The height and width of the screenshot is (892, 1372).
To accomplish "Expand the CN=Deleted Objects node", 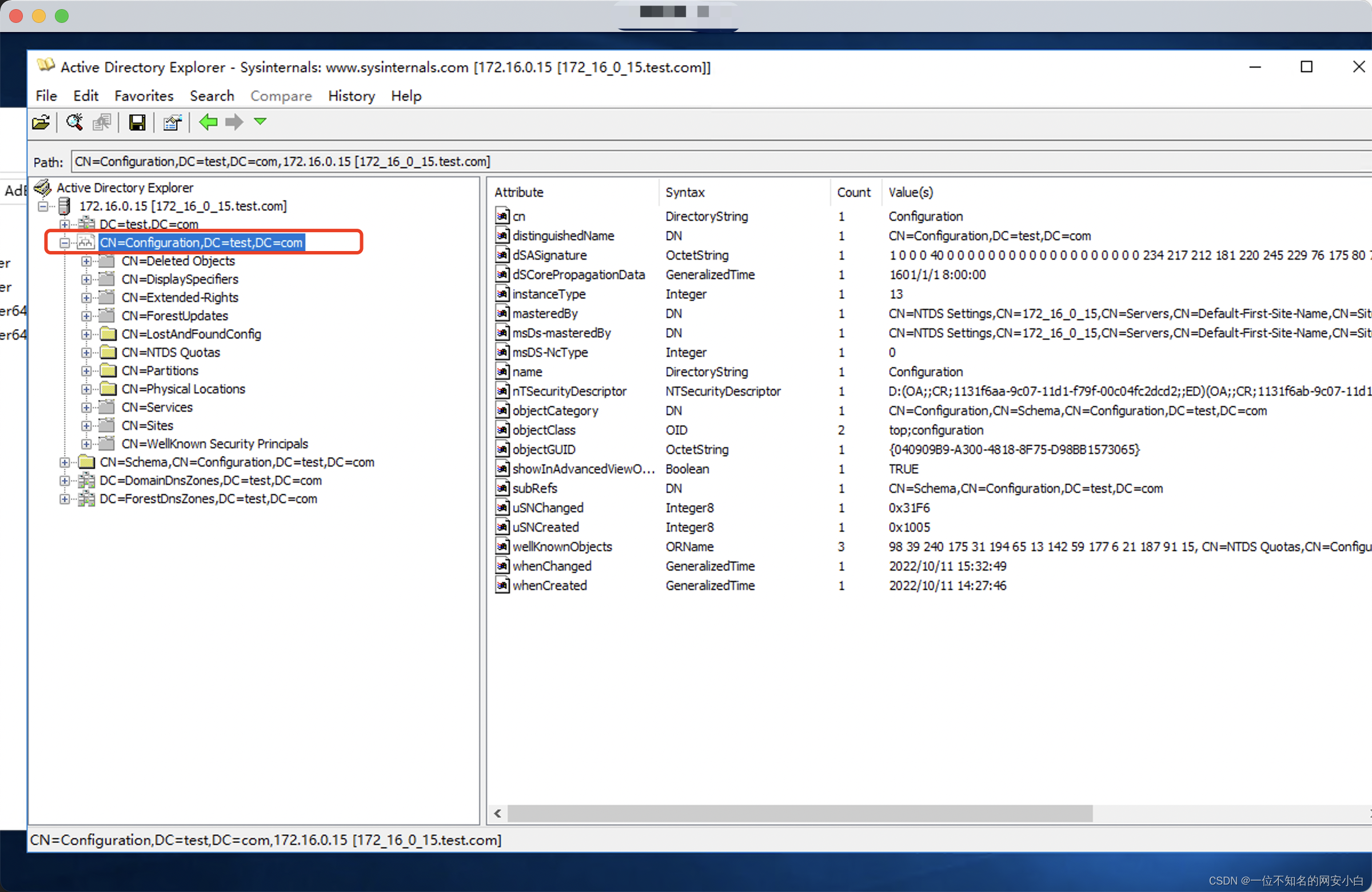I will pos(89,261).
